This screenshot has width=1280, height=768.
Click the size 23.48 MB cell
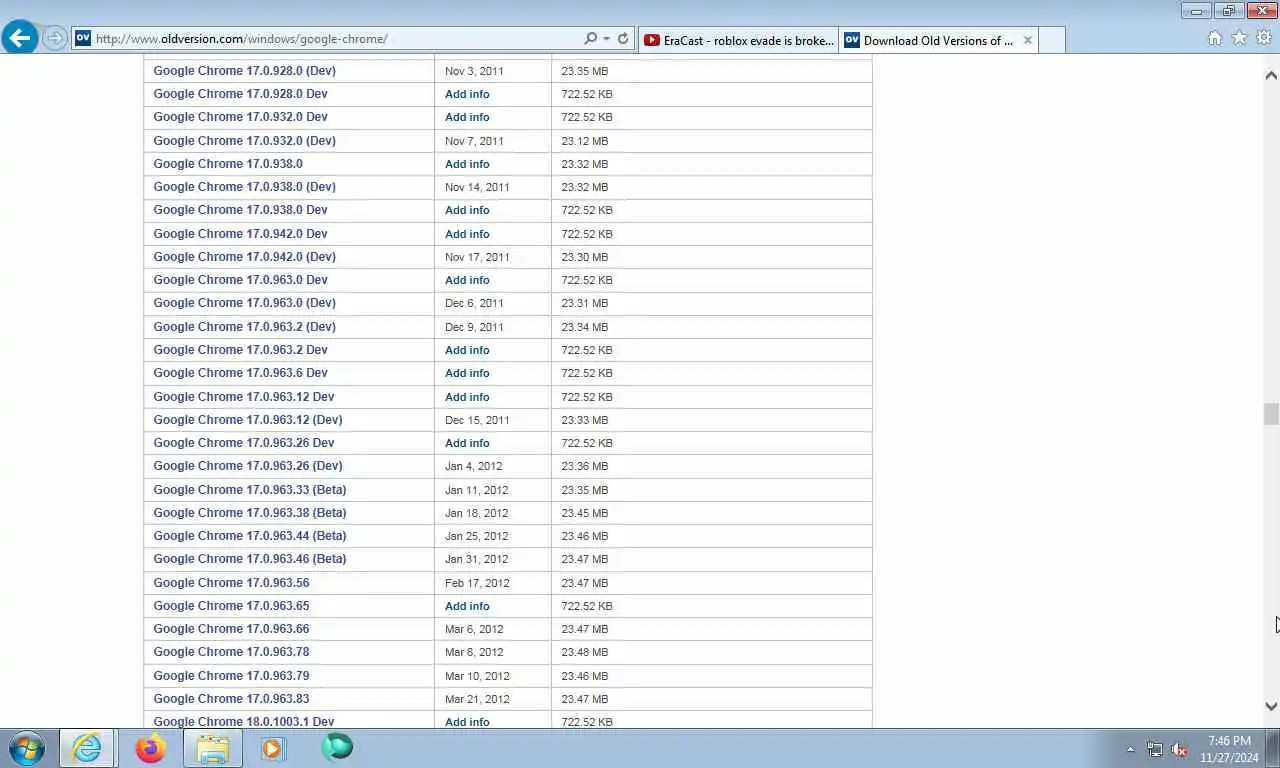(x=585, y=652)
